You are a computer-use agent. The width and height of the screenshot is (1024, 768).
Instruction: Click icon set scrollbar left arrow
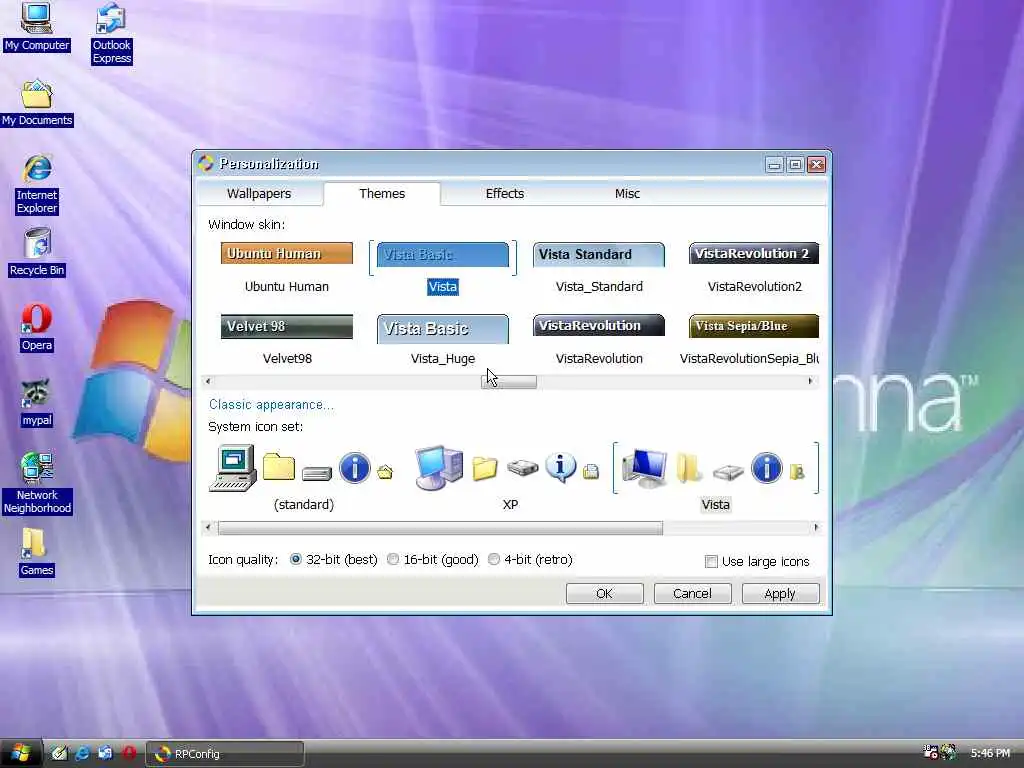[208, 527]
